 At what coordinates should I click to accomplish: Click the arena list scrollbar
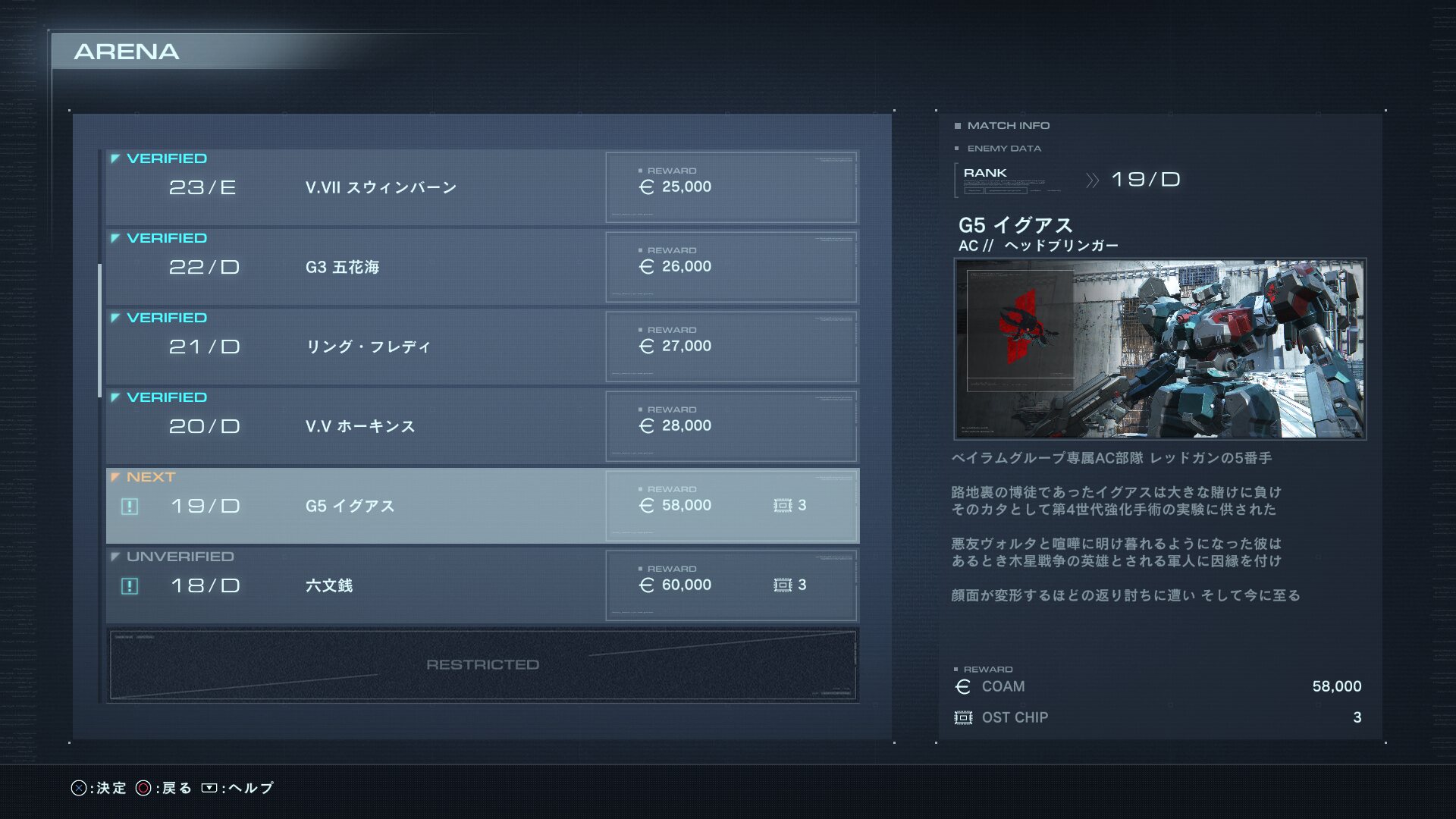pos(100,331)
